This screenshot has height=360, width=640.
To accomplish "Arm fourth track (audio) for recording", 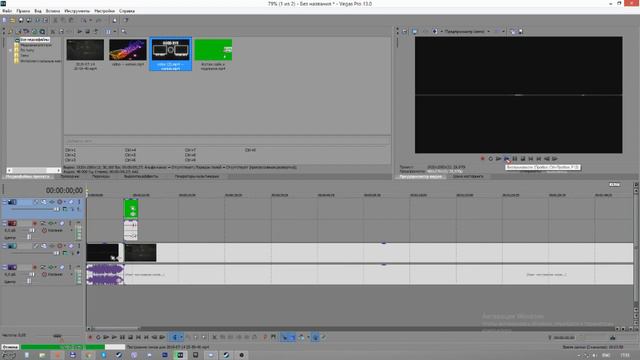I will point(35,267).
